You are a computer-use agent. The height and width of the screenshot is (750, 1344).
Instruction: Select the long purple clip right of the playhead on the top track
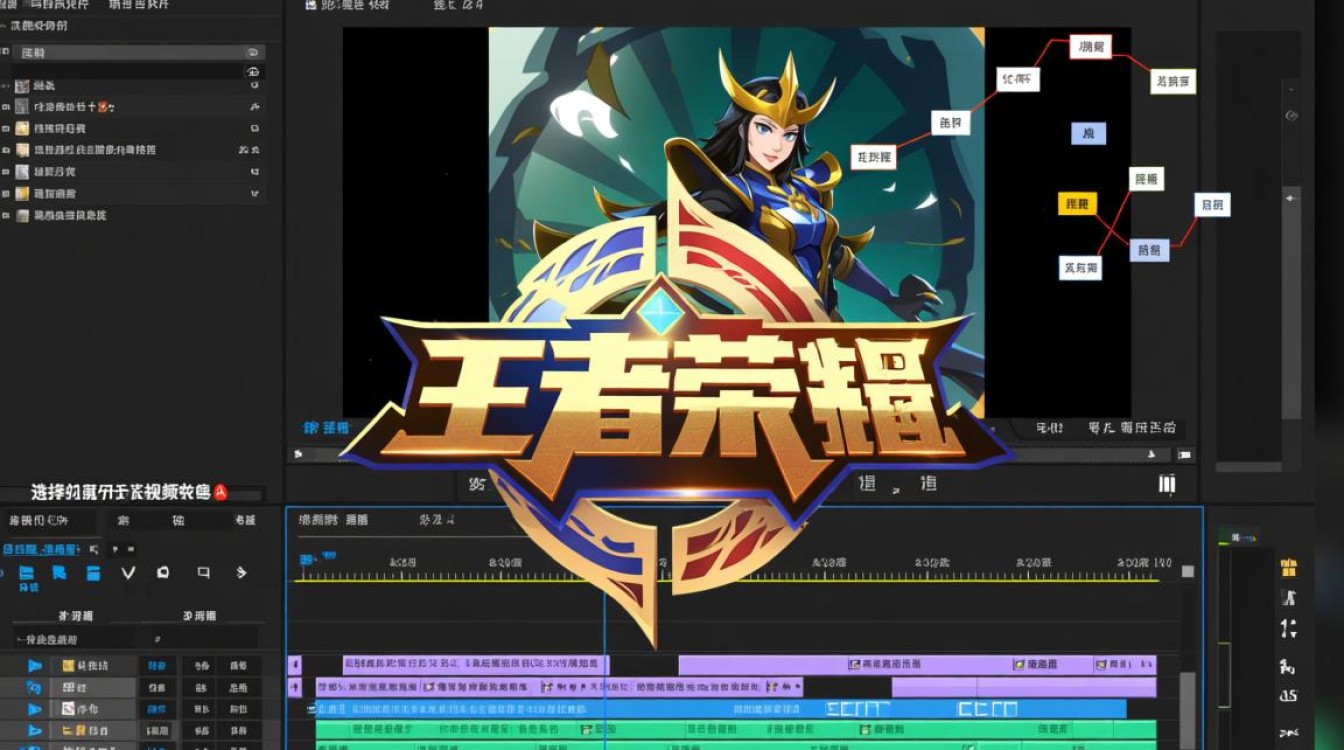pos(917,665)
